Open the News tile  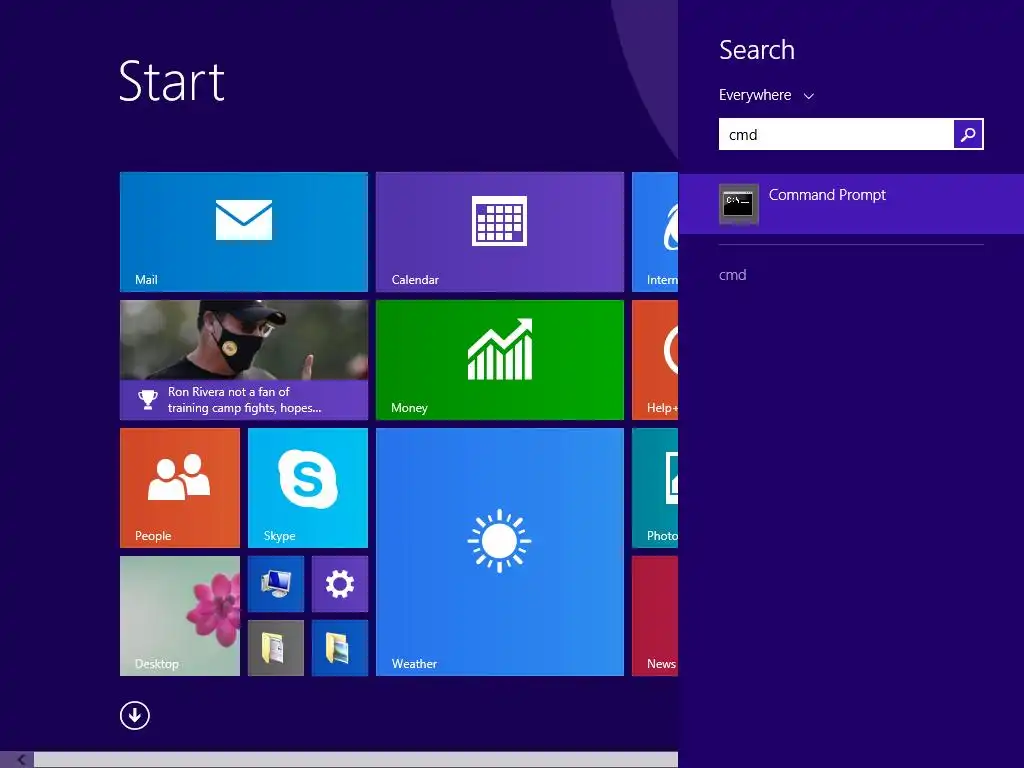pos(655,616)
